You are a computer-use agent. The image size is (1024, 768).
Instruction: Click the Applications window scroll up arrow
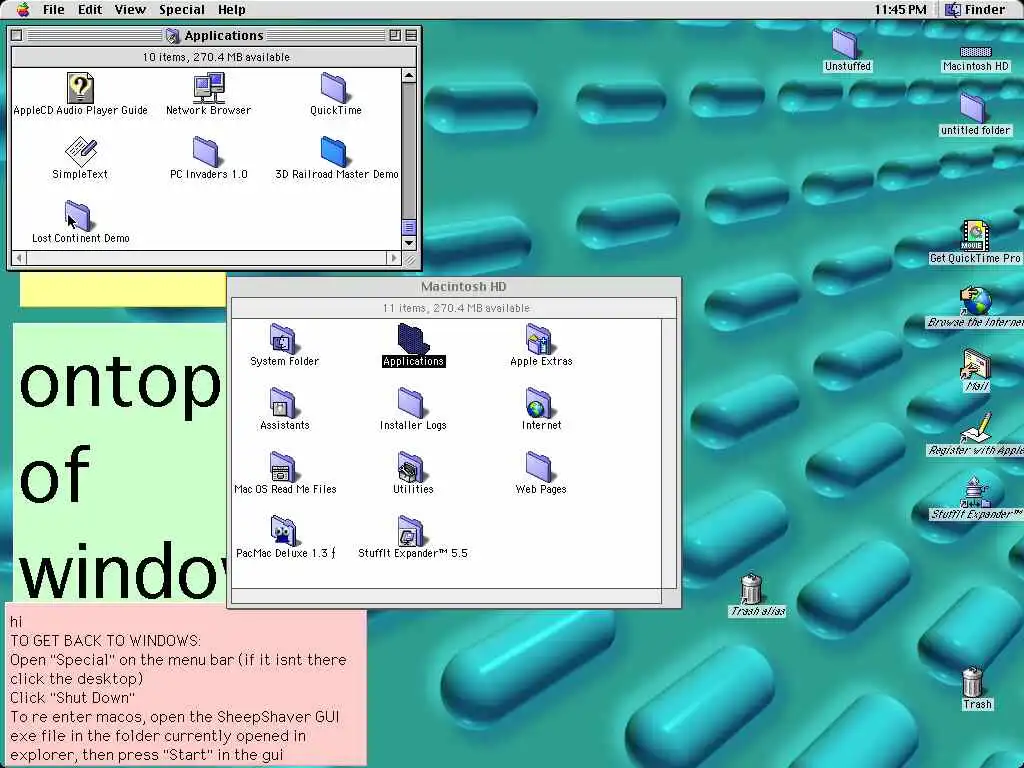coord(409,75)
